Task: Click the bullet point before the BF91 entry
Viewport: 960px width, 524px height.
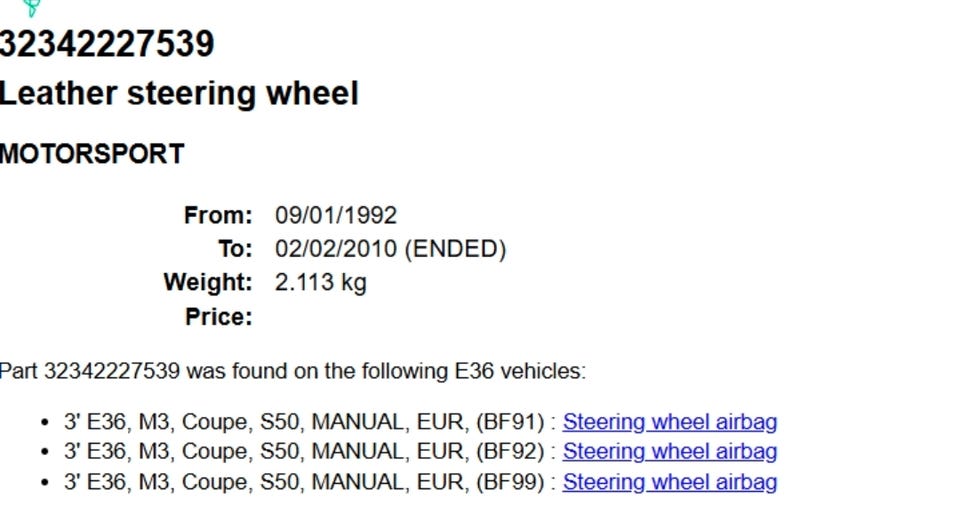Action: point(43,423)
